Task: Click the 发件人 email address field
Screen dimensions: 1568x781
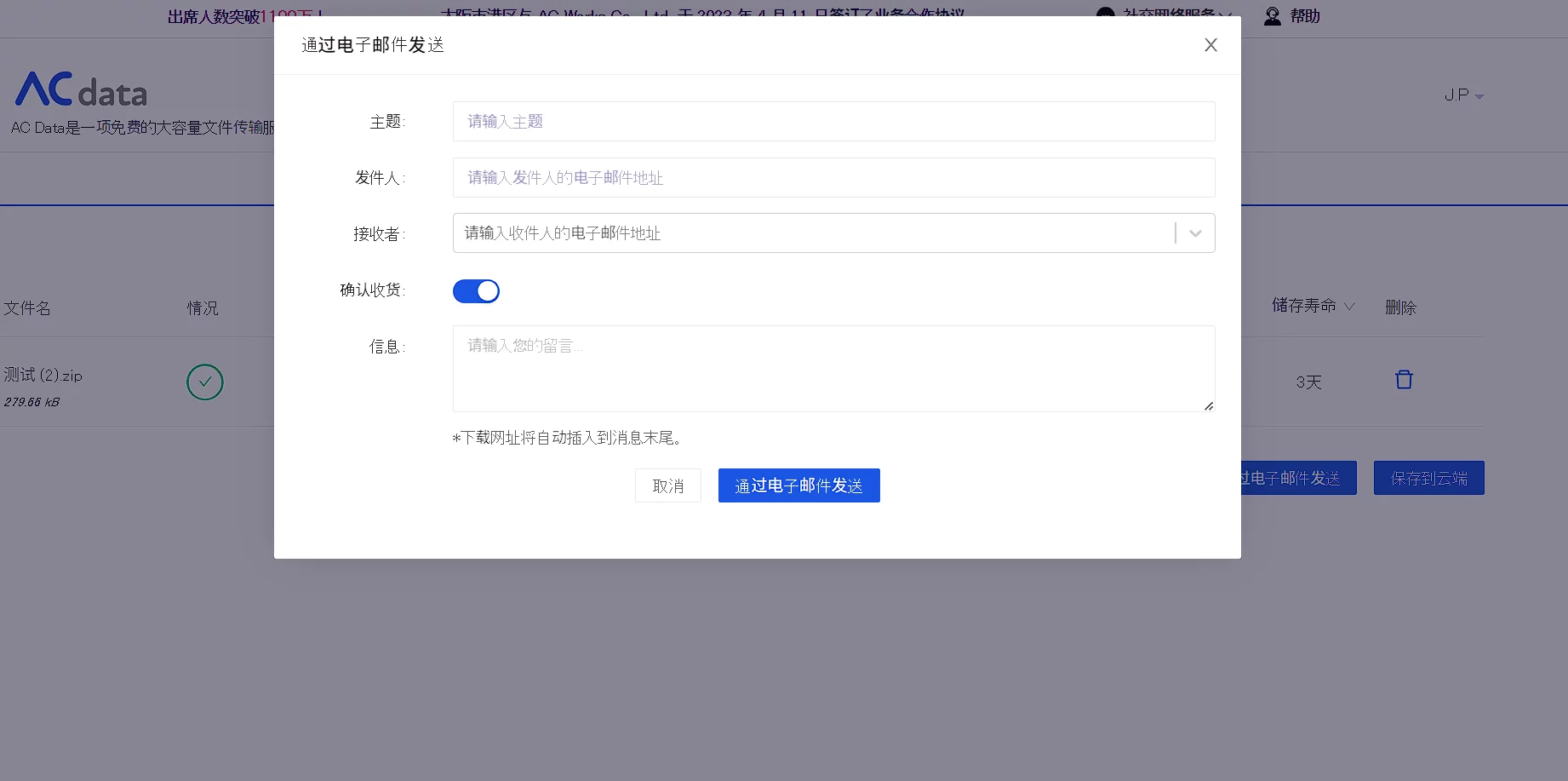Action: tap(833, 178)
